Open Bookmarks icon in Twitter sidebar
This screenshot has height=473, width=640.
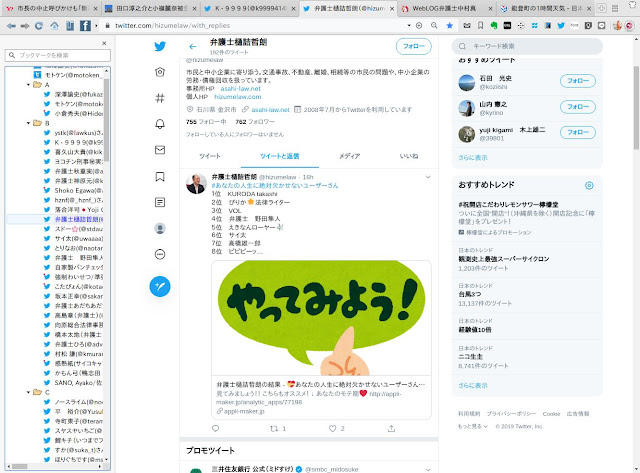160,176
